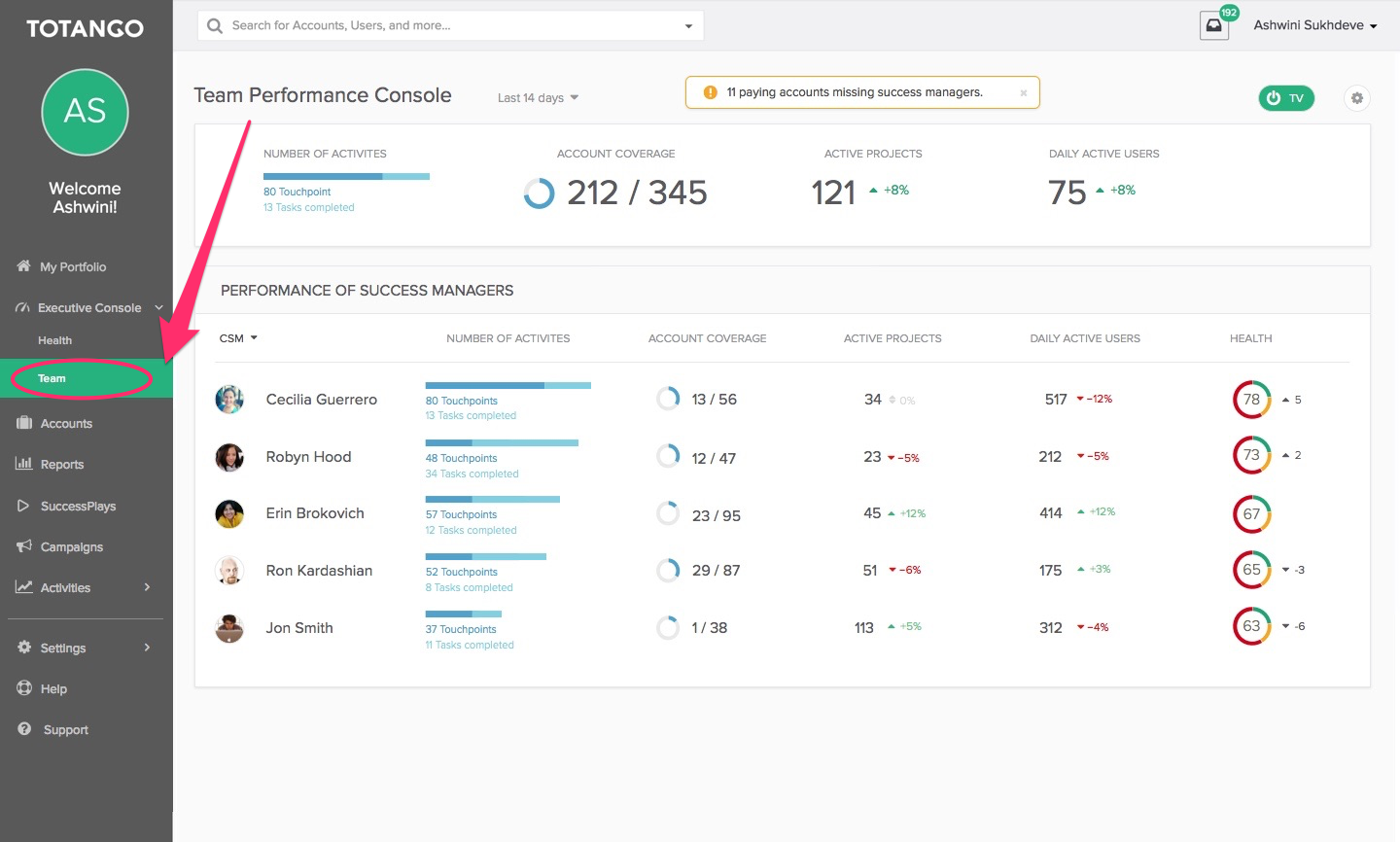1400x842 pixels.
Task: Open the Help page
Action: click(x=53, y=688)
